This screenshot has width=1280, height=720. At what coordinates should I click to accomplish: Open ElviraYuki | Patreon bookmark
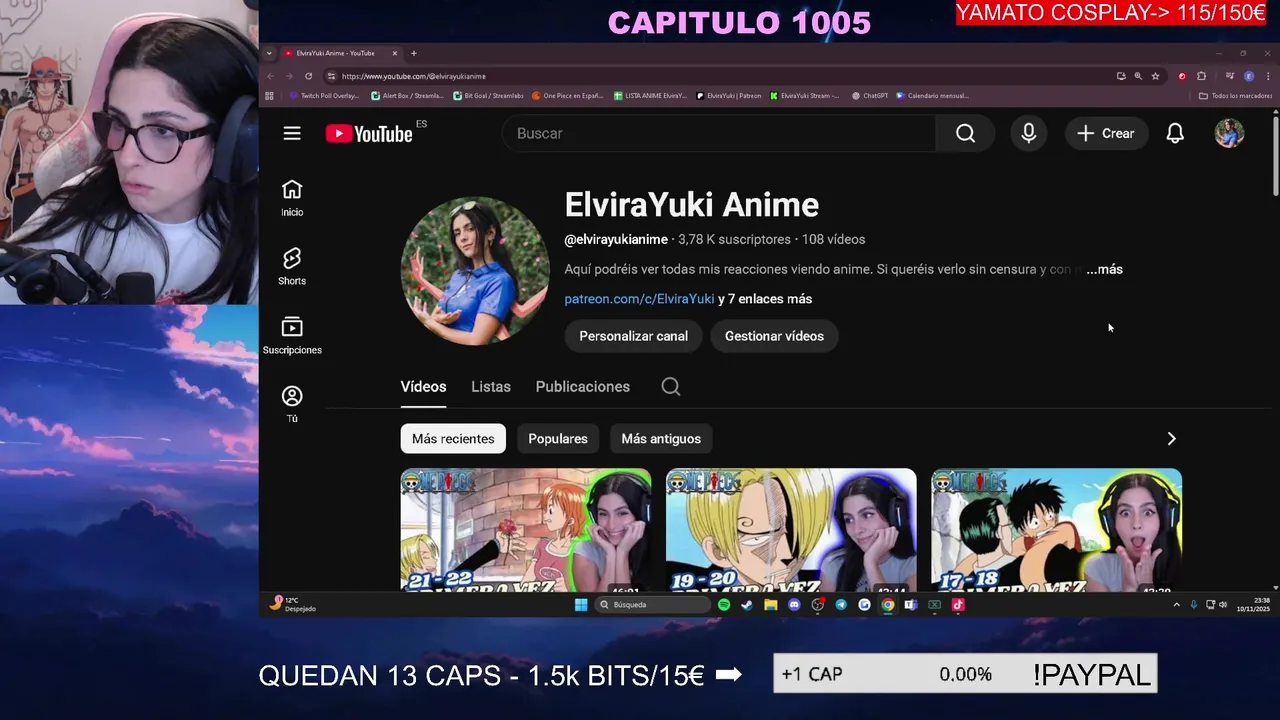[728, 96]
